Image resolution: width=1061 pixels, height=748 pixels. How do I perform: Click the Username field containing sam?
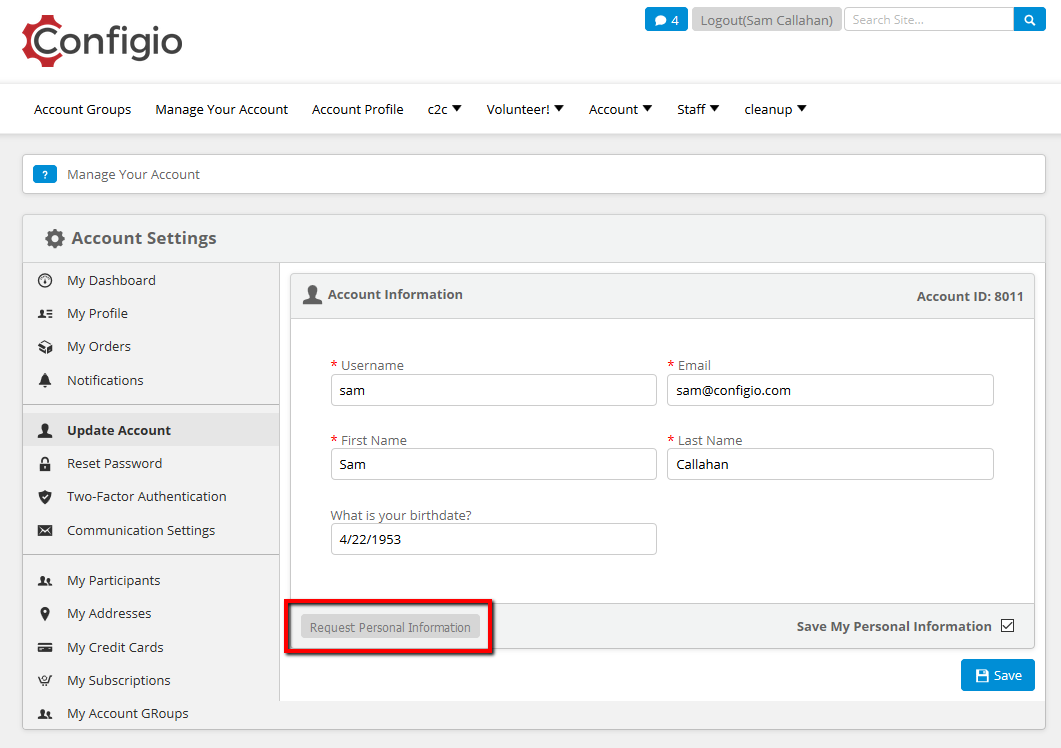(x=493, y=391)
